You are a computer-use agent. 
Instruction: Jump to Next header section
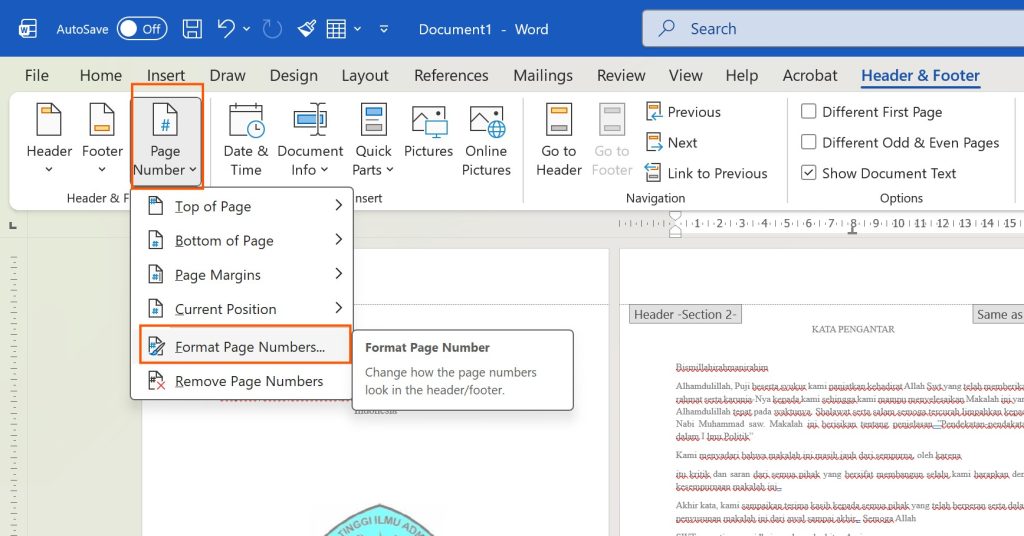pos(671,142)
